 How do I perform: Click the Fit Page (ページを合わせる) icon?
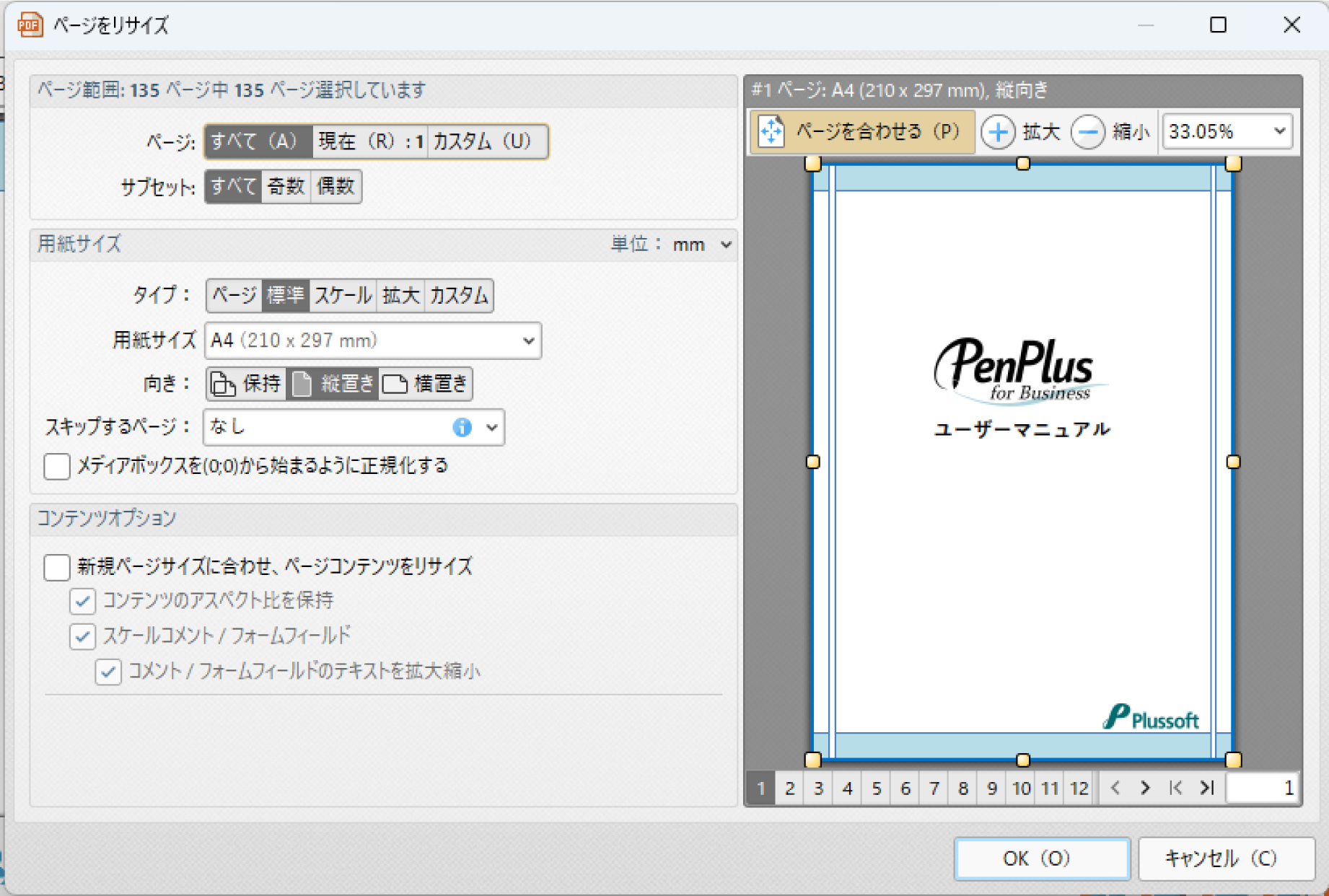pos(771,131)
